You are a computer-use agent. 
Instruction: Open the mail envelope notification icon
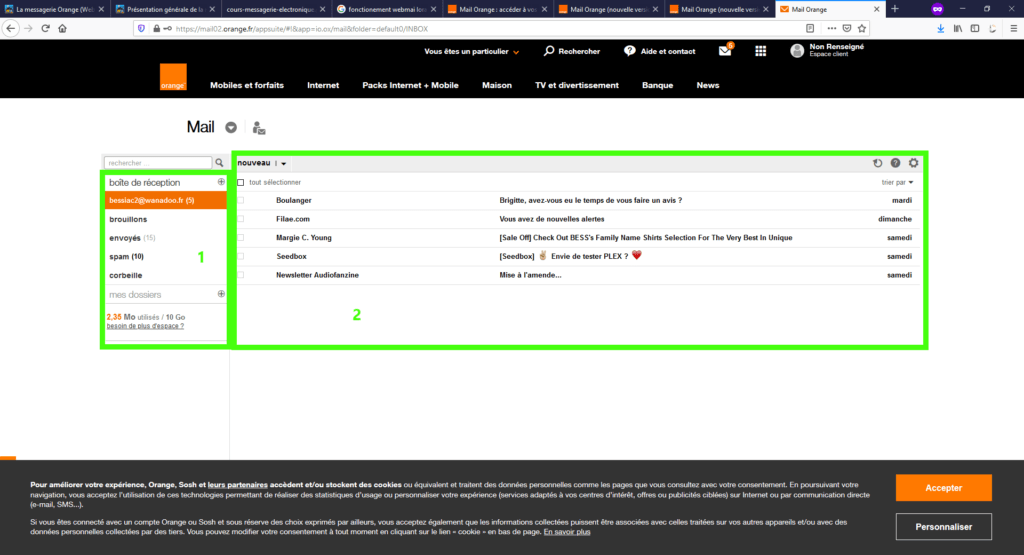pyautogui.click(x=725, y=51)
